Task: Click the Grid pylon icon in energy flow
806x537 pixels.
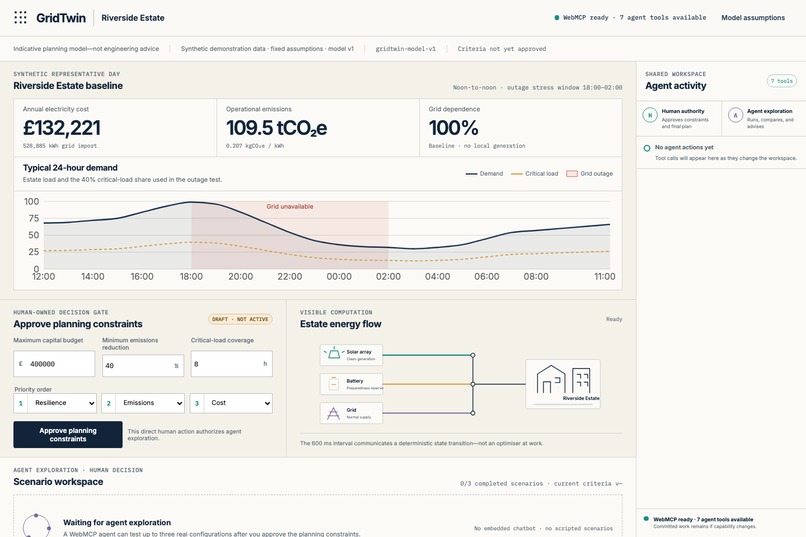Action: click(x=334, y=413)
